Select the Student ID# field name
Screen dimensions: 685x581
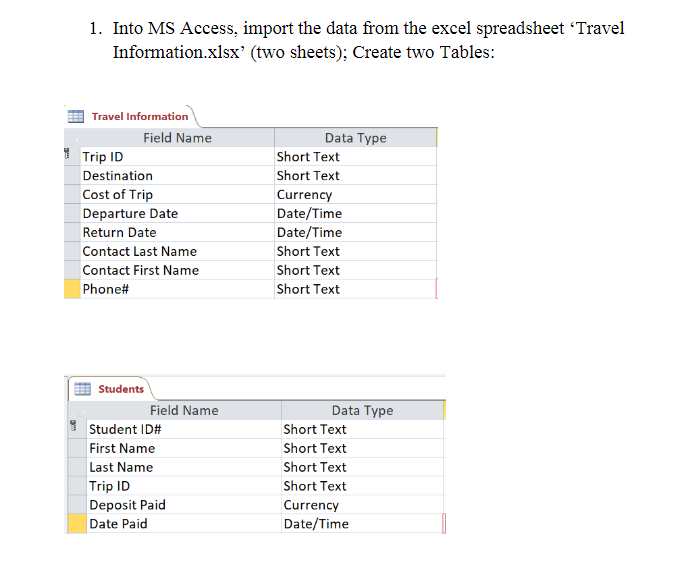click(184, 429)
